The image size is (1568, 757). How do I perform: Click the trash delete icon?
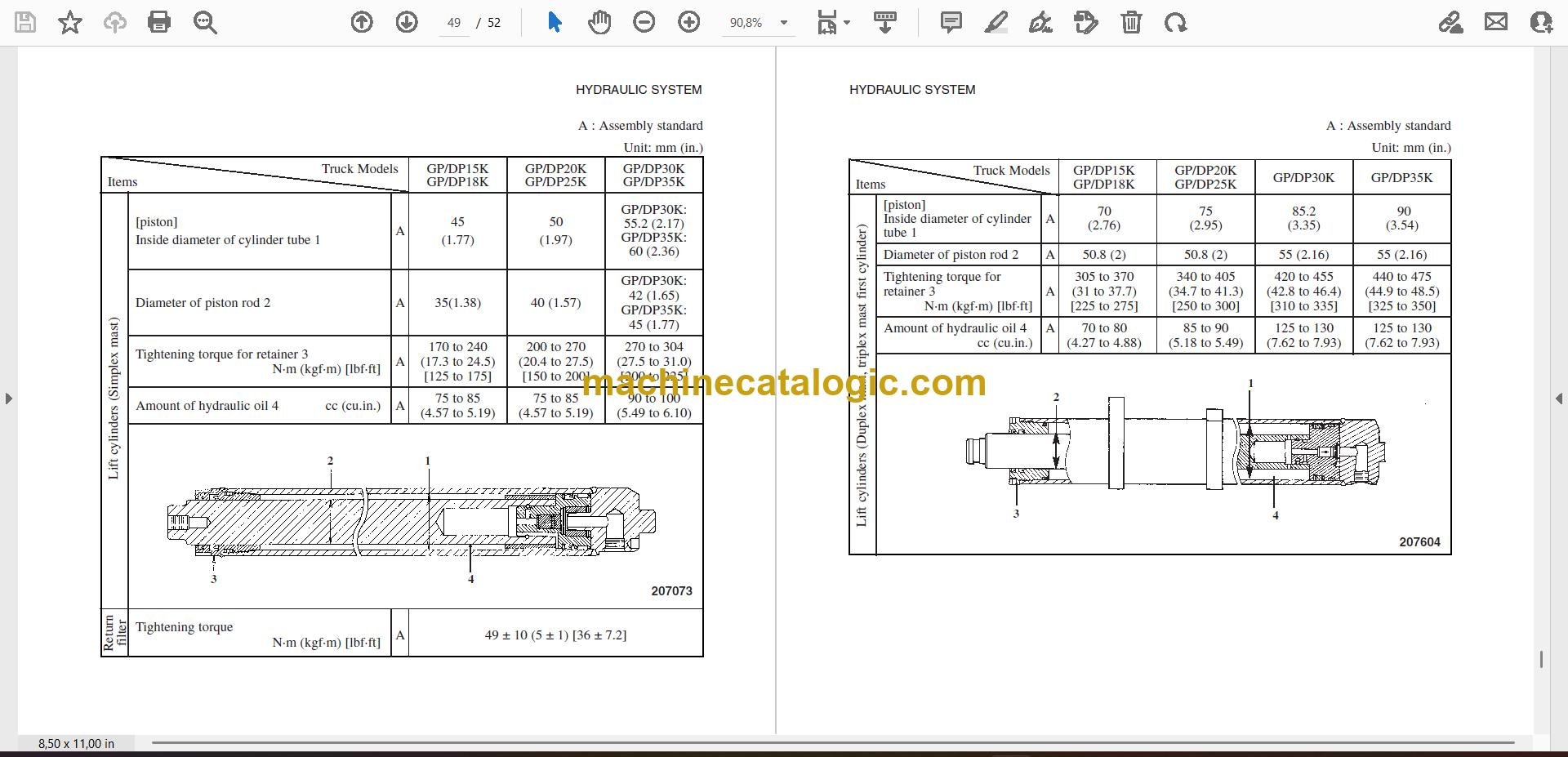click(1131, 22)
